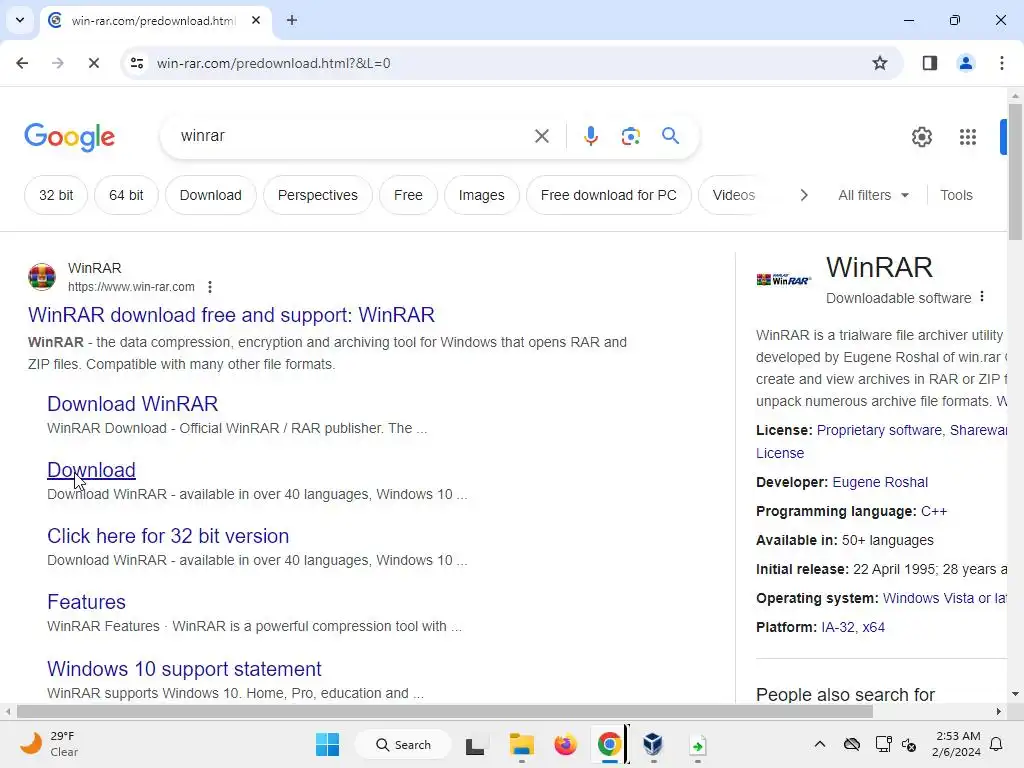Open a new browser tab
Screen dimensions: 1024x768
coord(292,20)
